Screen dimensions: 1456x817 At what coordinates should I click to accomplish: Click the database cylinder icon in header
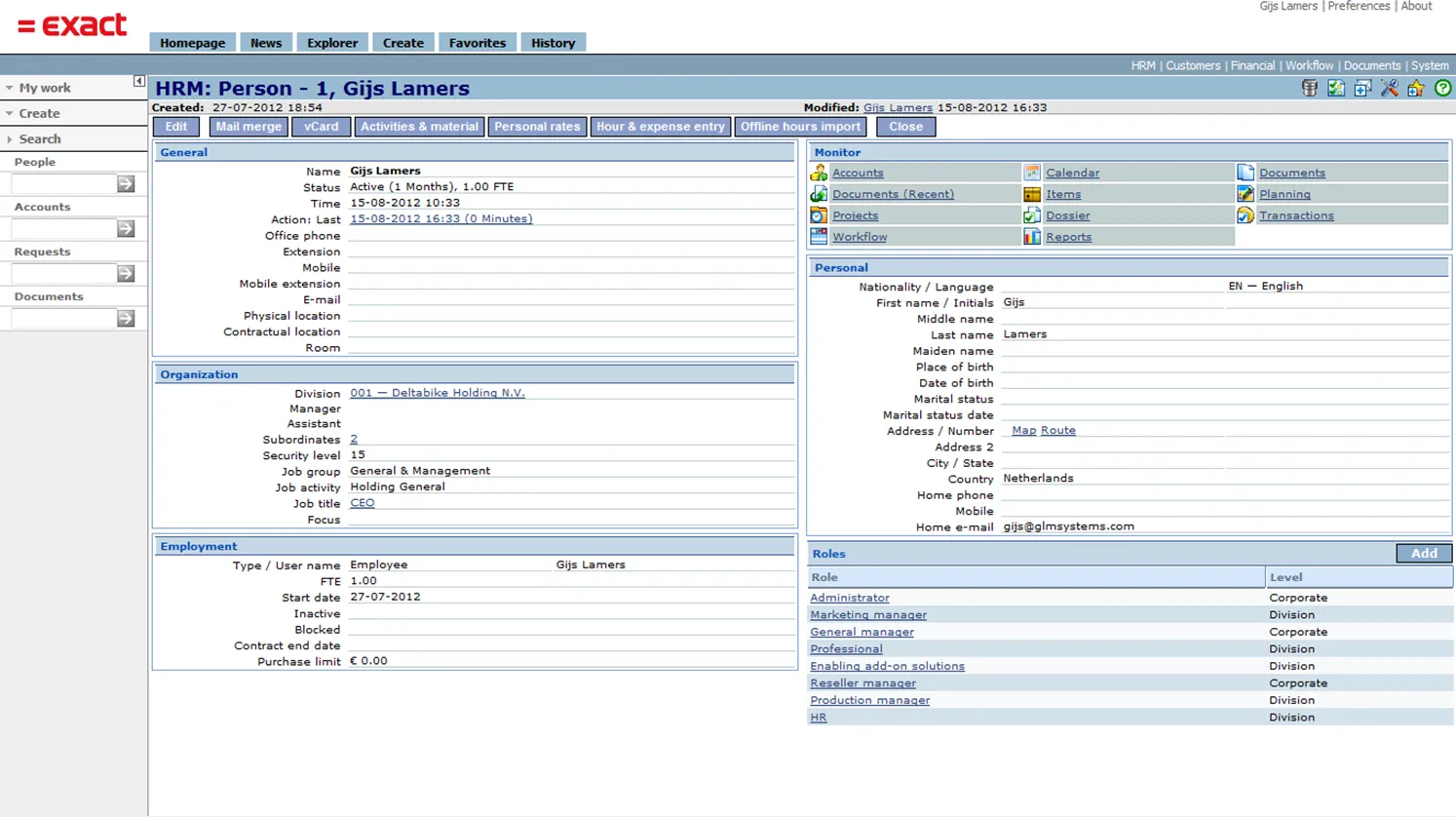pos(1309,89)
